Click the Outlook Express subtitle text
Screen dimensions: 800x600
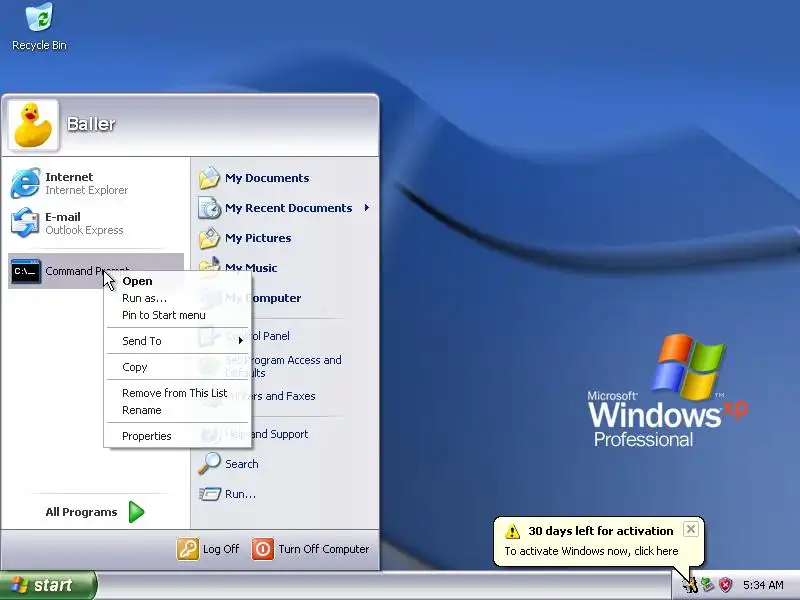[x=84, y=230]
